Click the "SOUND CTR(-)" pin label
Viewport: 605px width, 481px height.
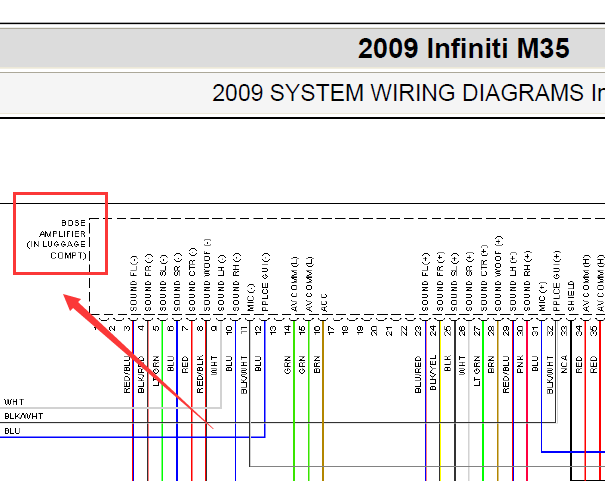(192, 280)
